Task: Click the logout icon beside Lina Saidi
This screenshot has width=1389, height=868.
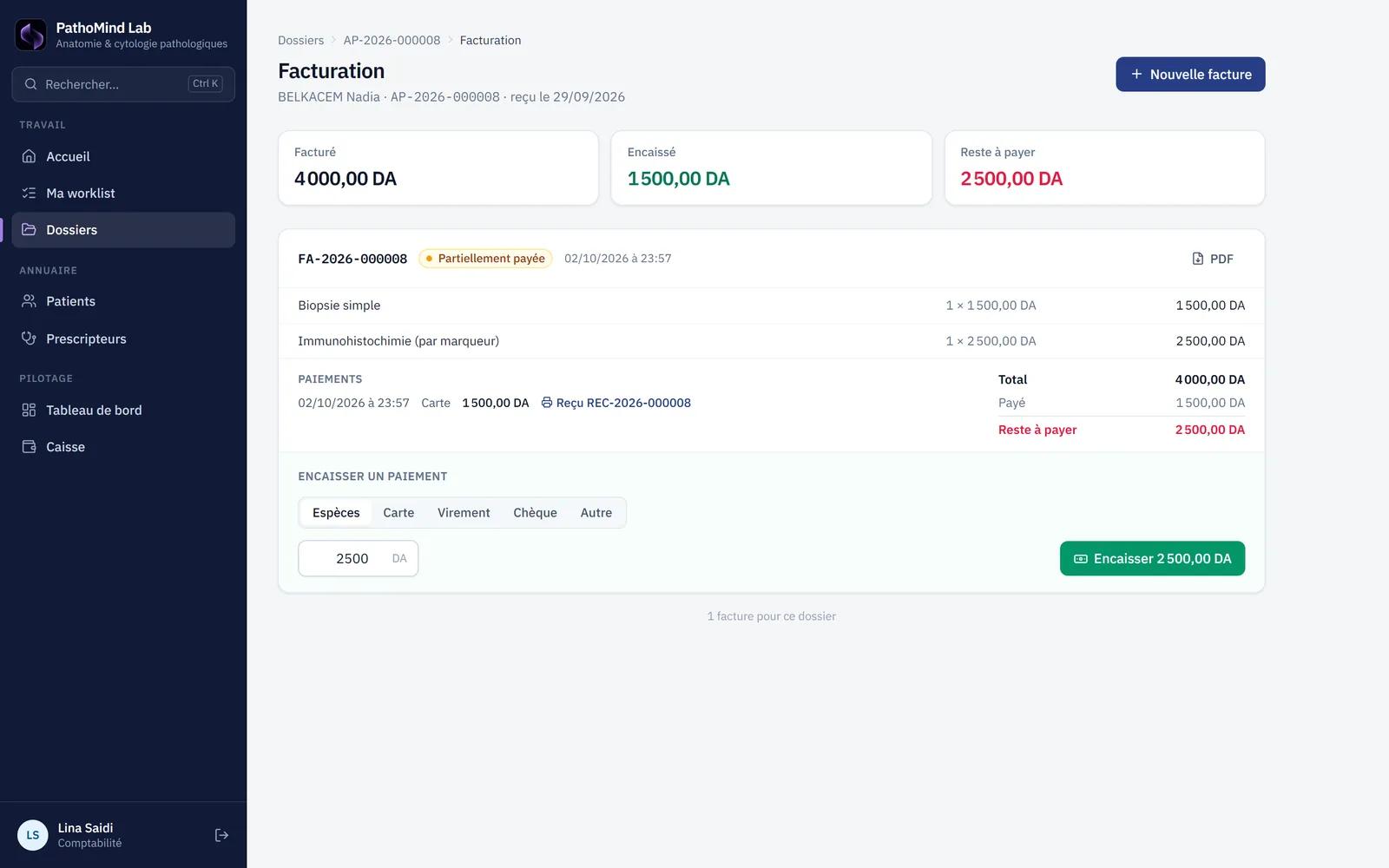Action: (x=221, y=835)
